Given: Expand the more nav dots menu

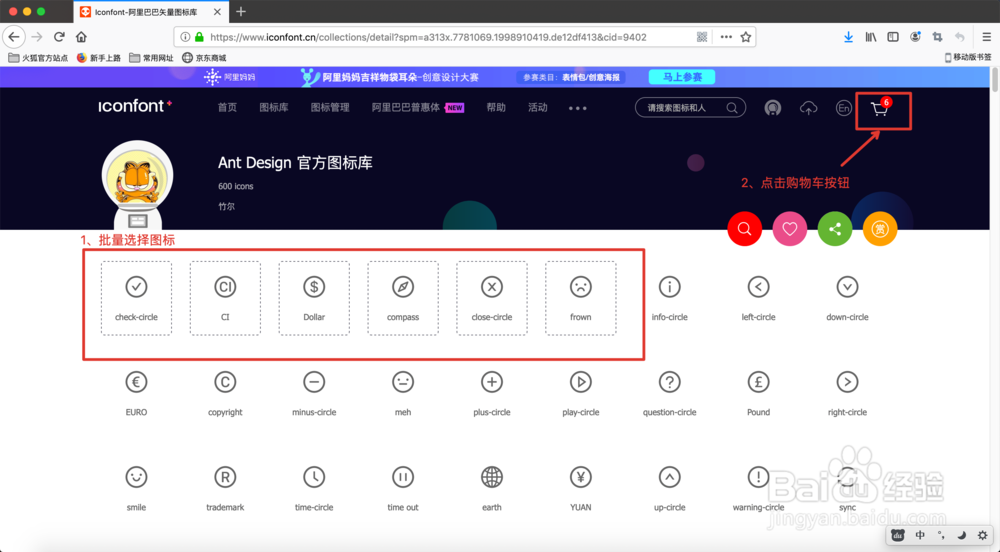Looking at the screenshot, I should coord(578,108).
